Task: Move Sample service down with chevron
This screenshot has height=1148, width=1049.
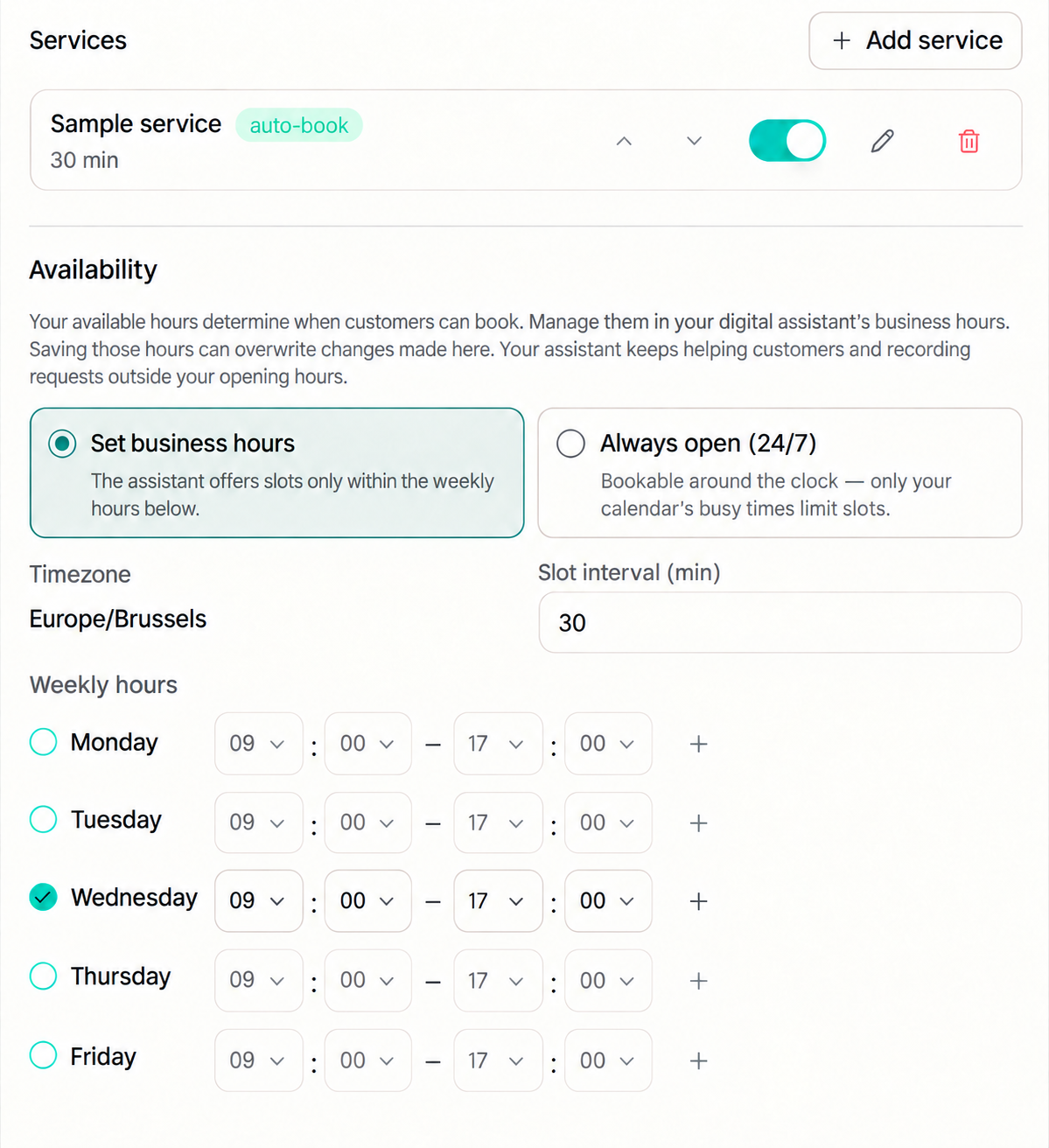Action: click(x=694, y=141)
